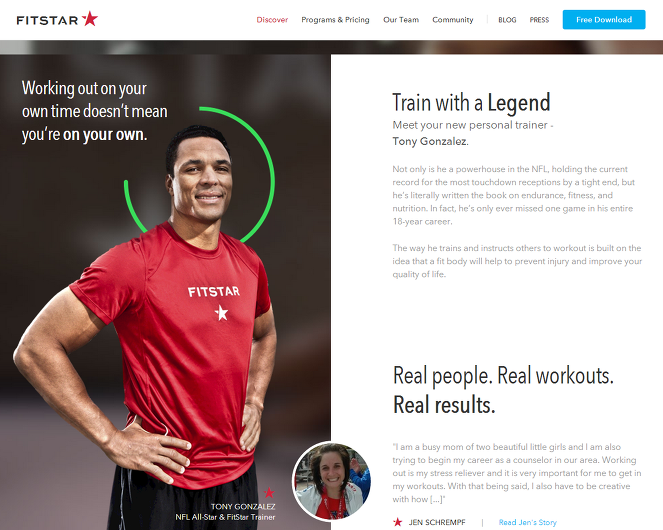Click the red star beside Jen Schrempf
The height and width of the screenshot is (530, 663).
coord(397,522)
